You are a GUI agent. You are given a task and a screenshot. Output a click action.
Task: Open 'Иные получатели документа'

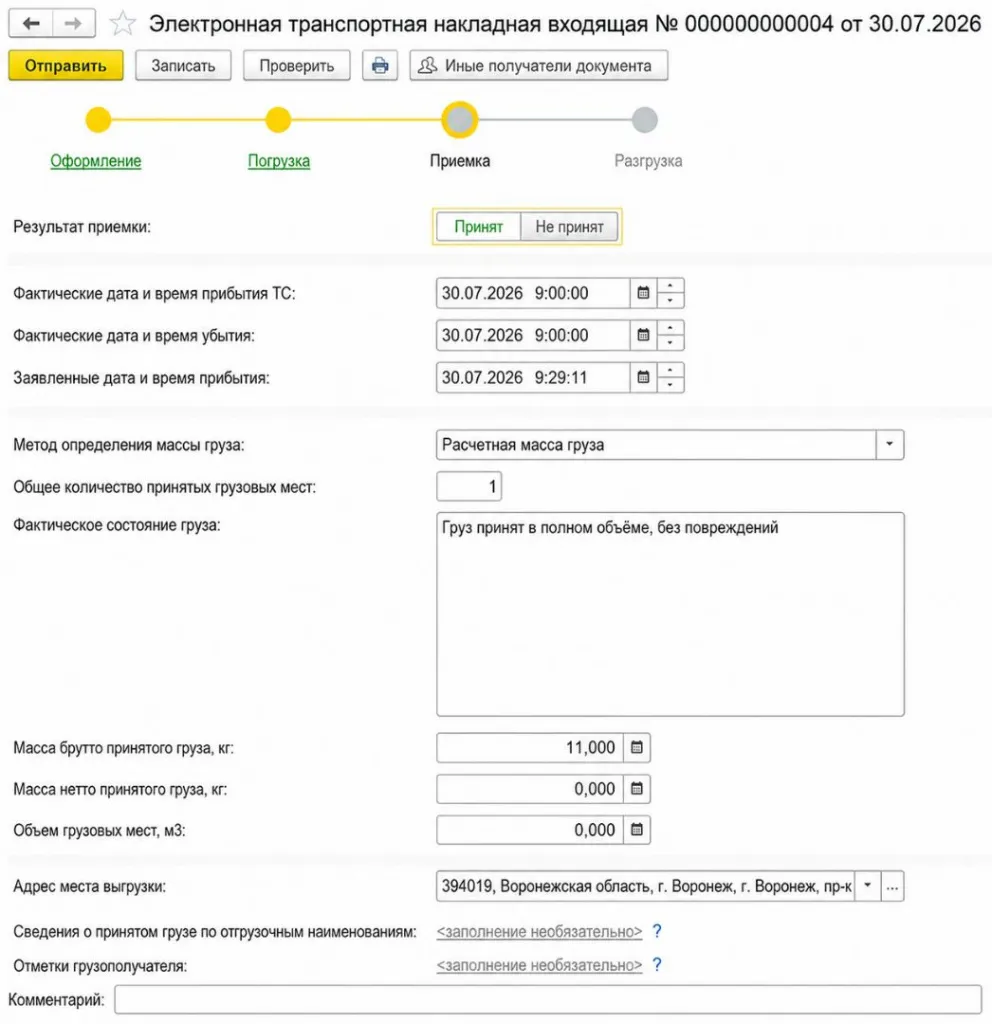tap(539, 66)
